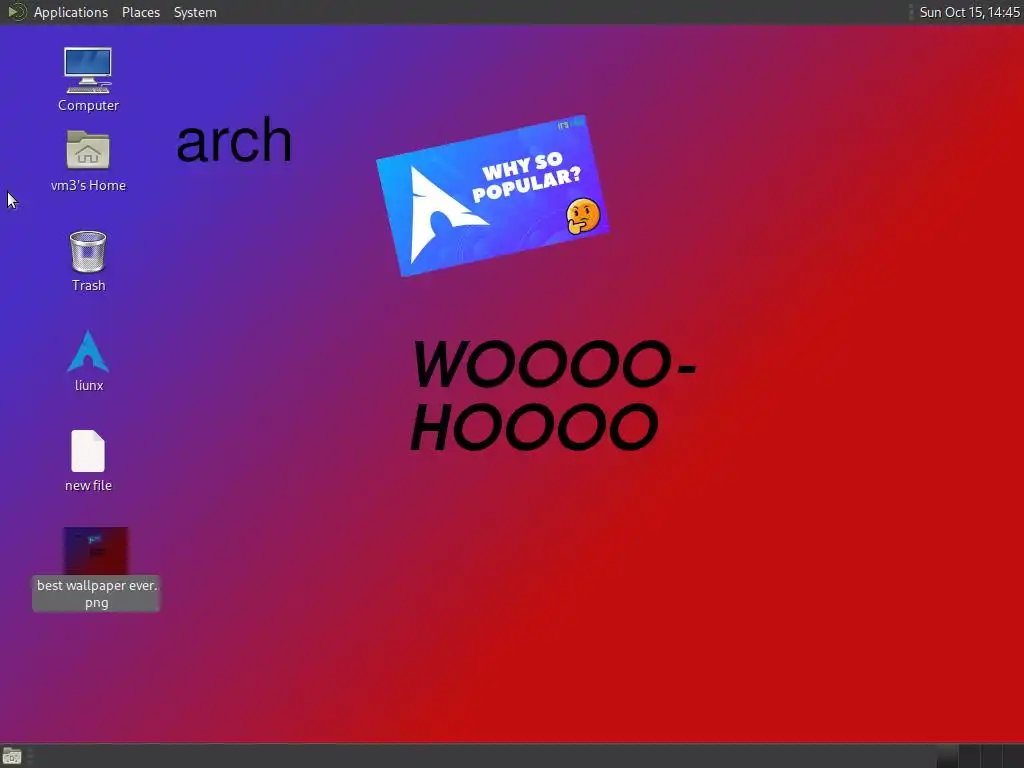Open the Applications menu
The width and height of the screenshot is (1024, 768).
pos(71,12)
